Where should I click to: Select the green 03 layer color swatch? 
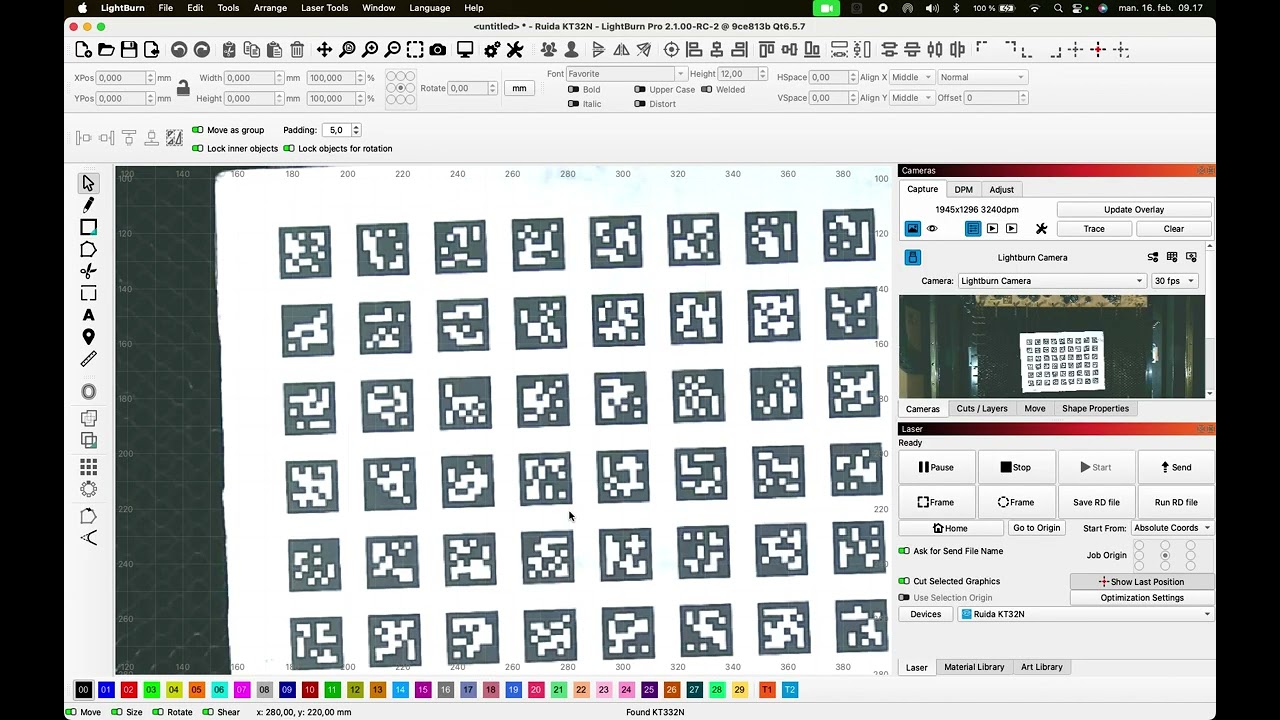click(151, 690)
